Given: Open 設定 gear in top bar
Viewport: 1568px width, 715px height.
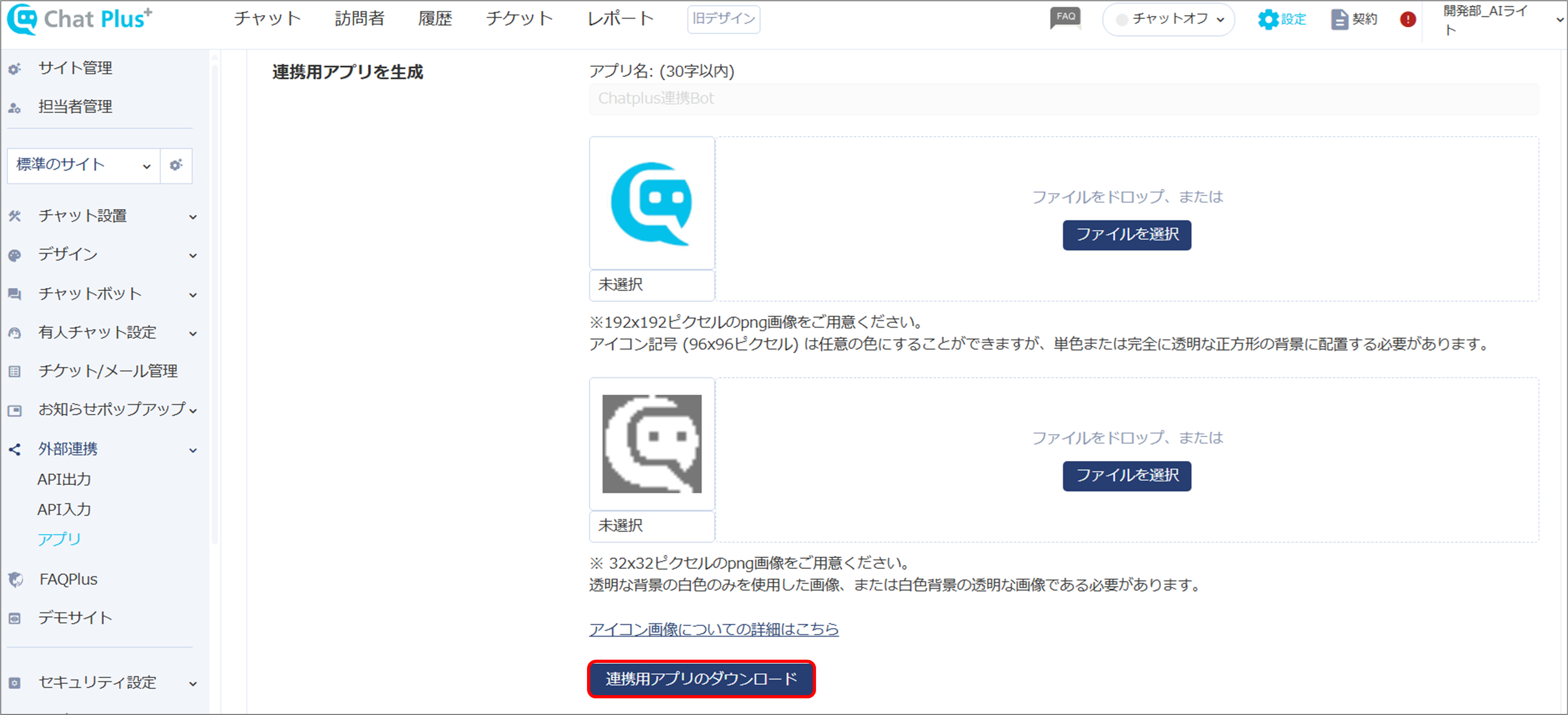Looking at the screenshot, I should (1282, 19).
